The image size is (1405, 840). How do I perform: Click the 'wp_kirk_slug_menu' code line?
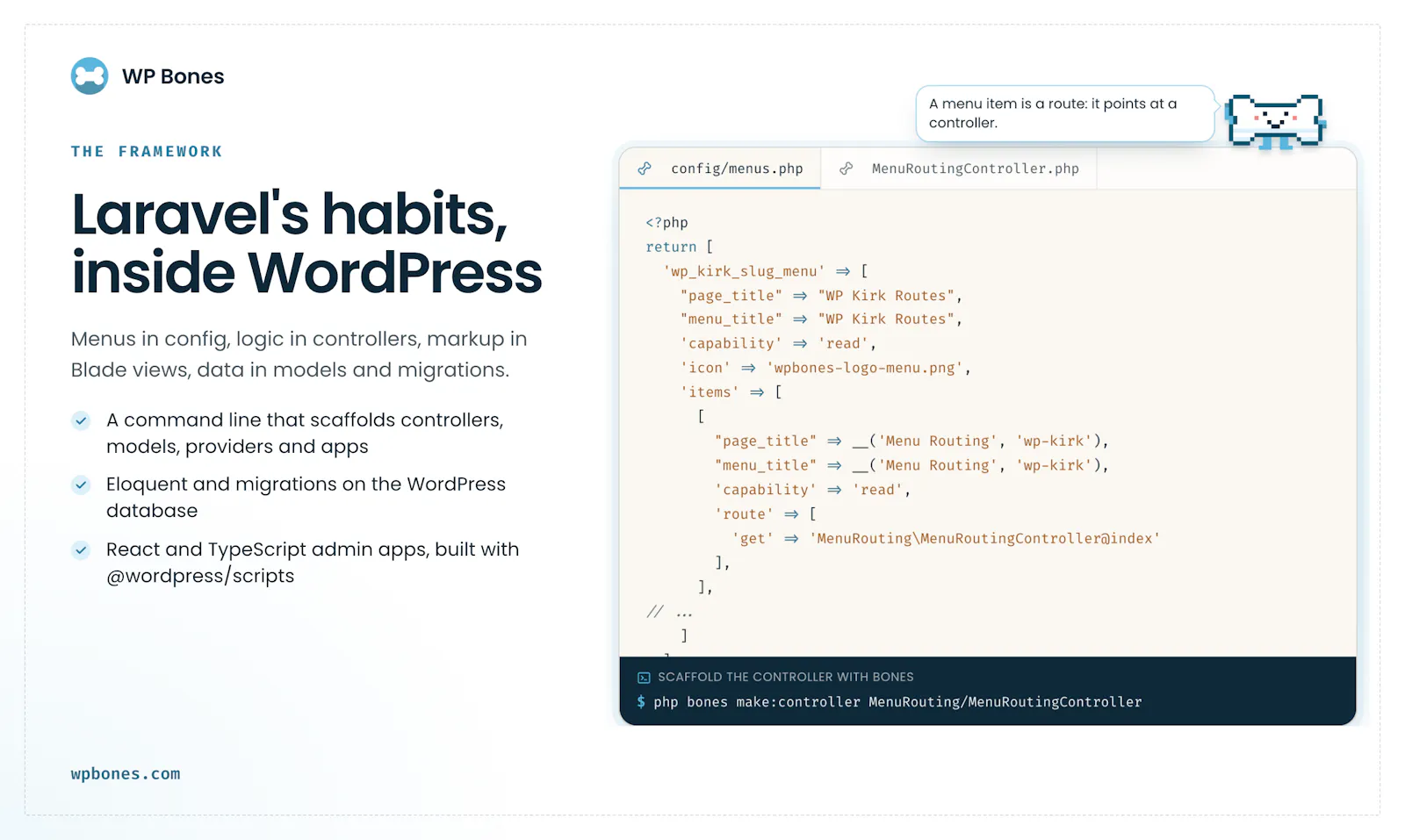pyautogui.click(x=766, y=271)
